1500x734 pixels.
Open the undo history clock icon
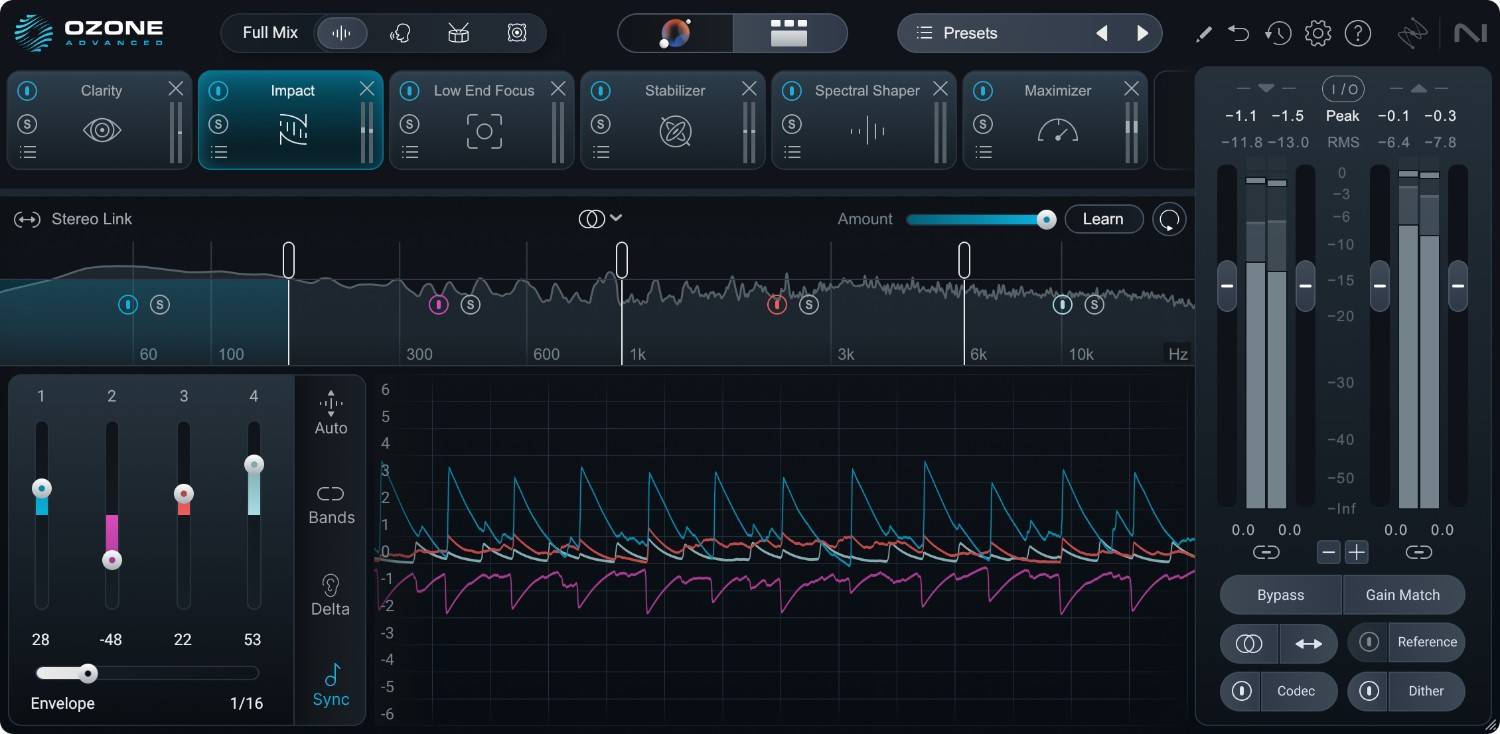[1277, 33]
